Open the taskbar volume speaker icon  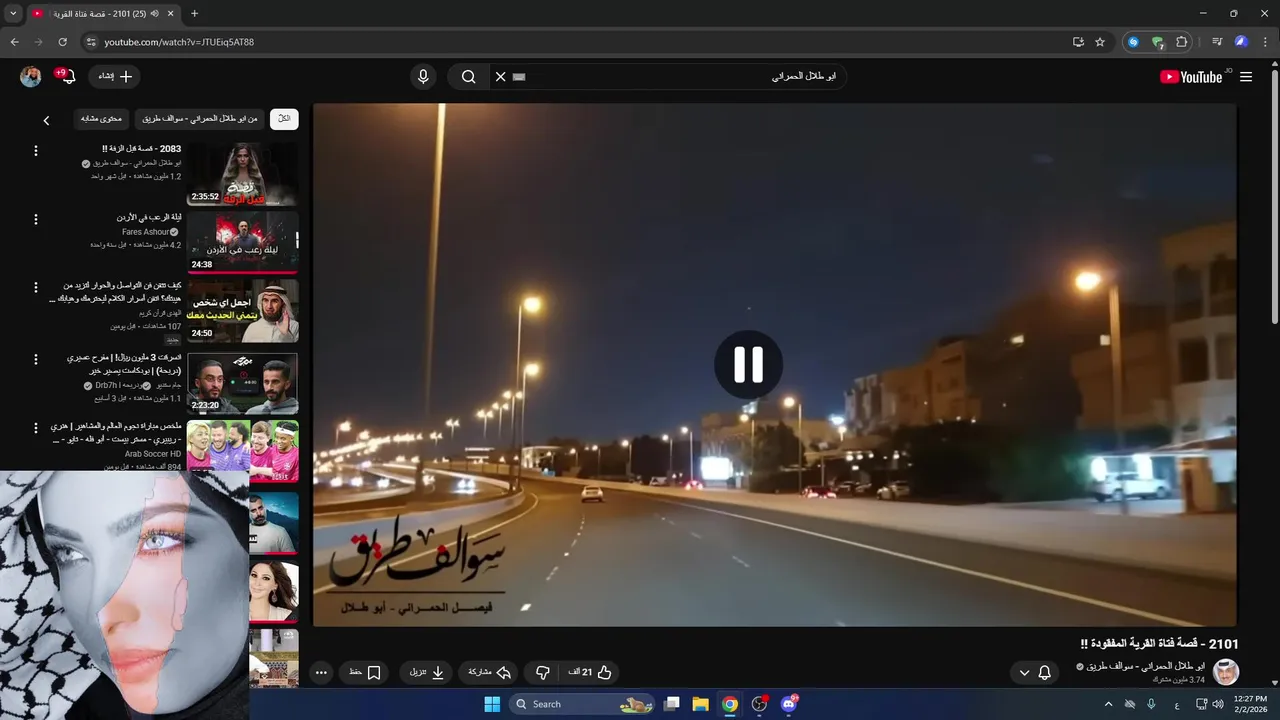pyautogui.click(x=1217, y=704)
